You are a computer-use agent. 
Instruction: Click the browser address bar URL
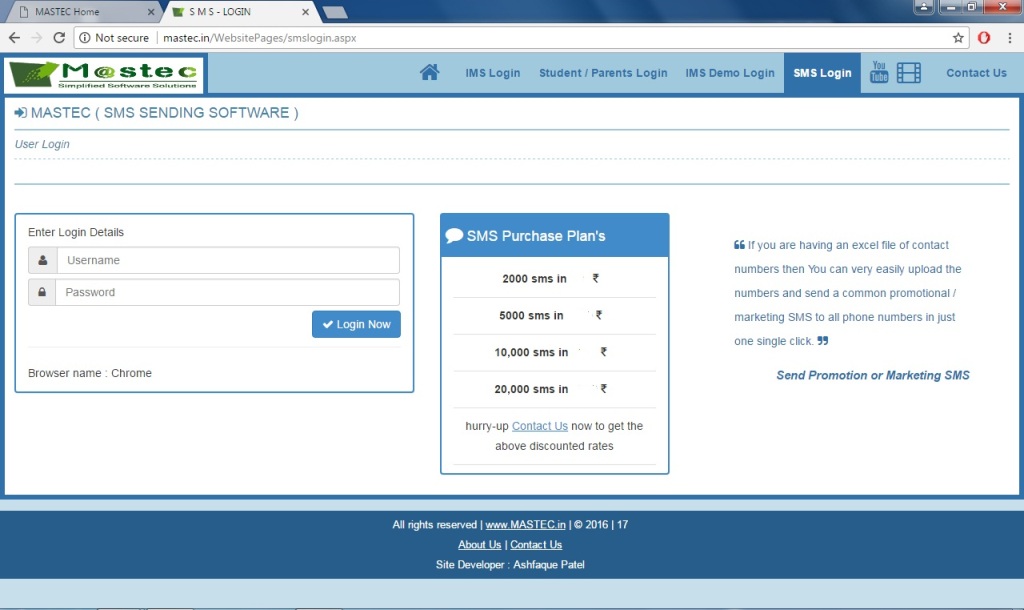[x=260, y=38]
